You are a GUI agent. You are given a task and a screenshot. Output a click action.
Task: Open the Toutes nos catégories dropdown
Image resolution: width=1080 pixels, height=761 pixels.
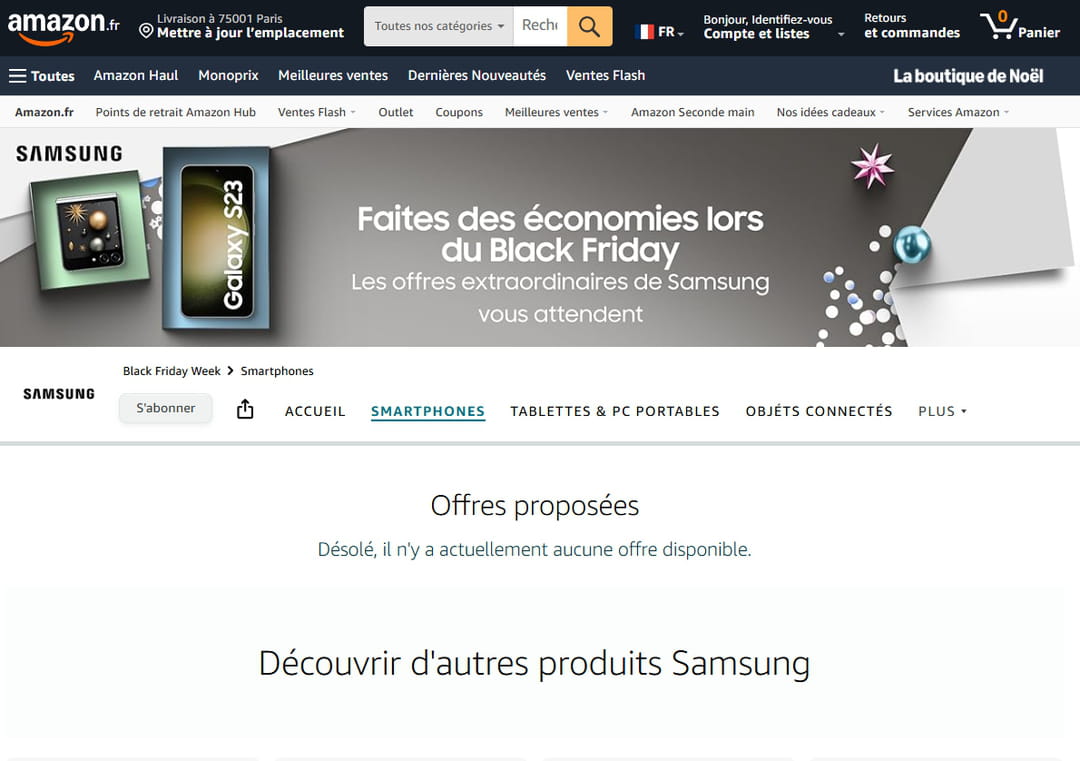(439, 26)
